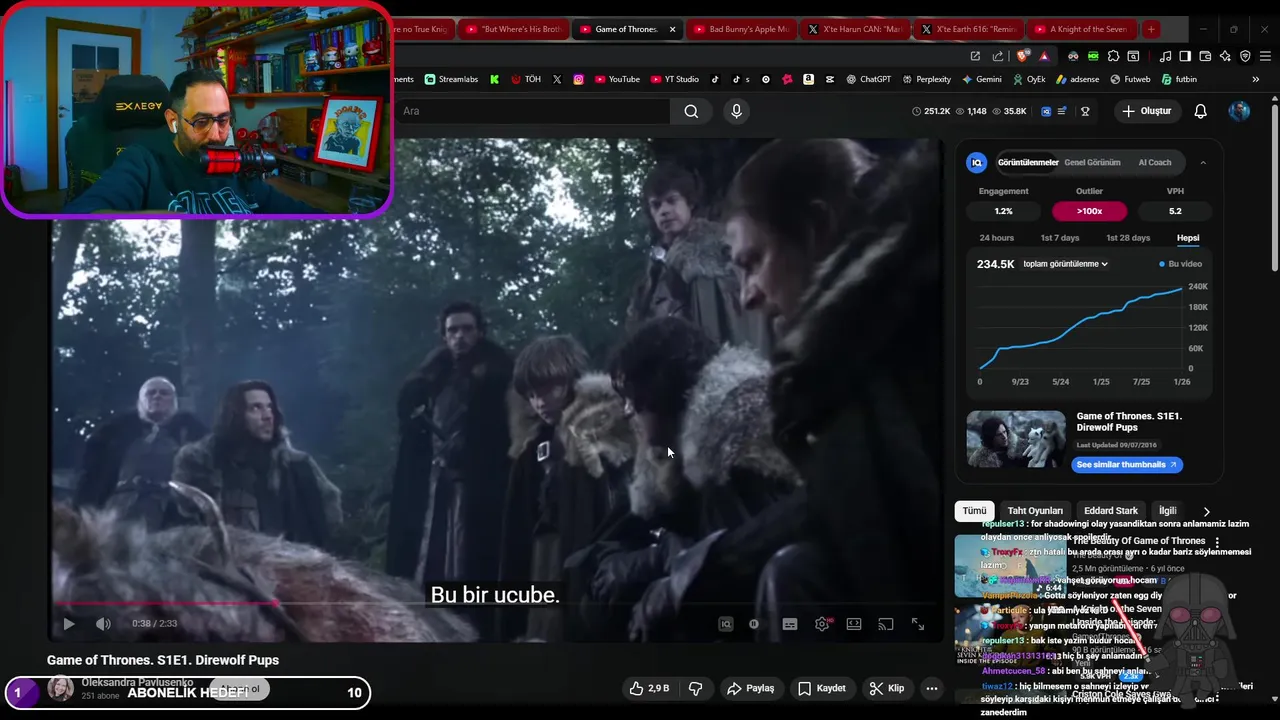
Task: Select the Tümü filter chip
Action: point(974,511)
